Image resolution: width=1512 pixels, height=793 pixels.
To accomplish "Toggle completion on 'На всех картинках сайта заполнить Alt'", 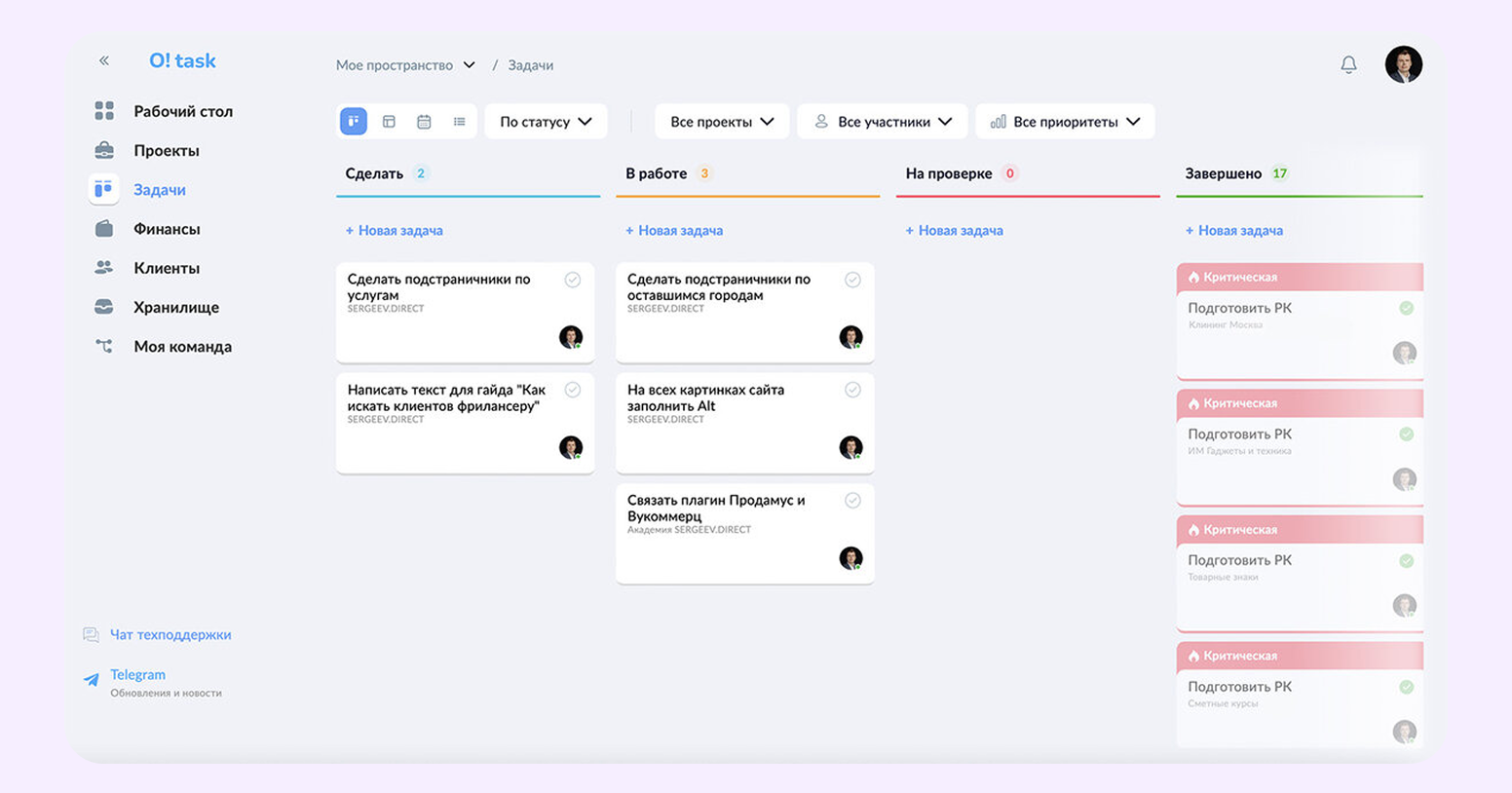I will pos(853,390).
